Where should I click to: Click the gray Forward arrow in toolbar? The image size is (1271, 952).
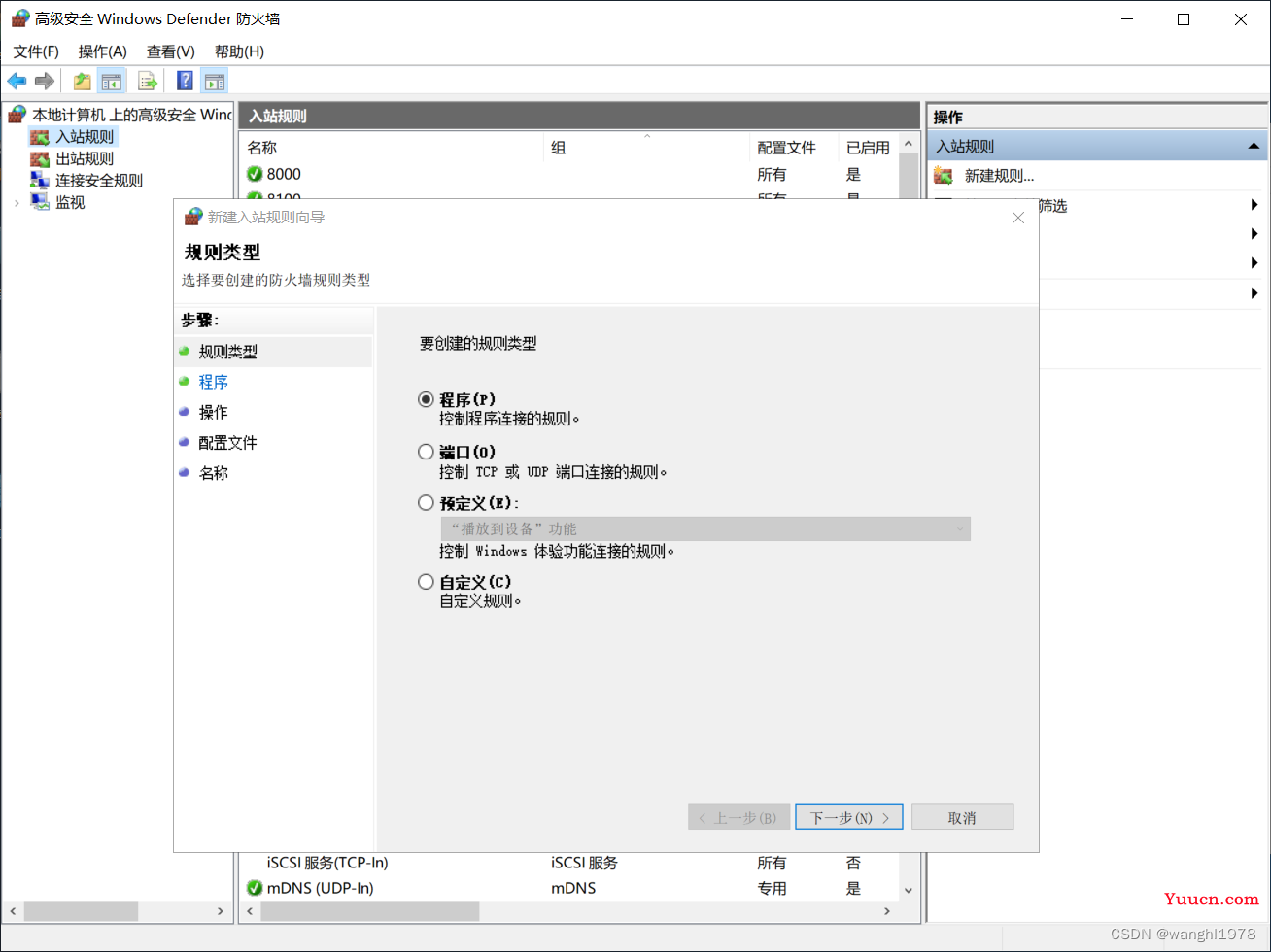[44, 82]
